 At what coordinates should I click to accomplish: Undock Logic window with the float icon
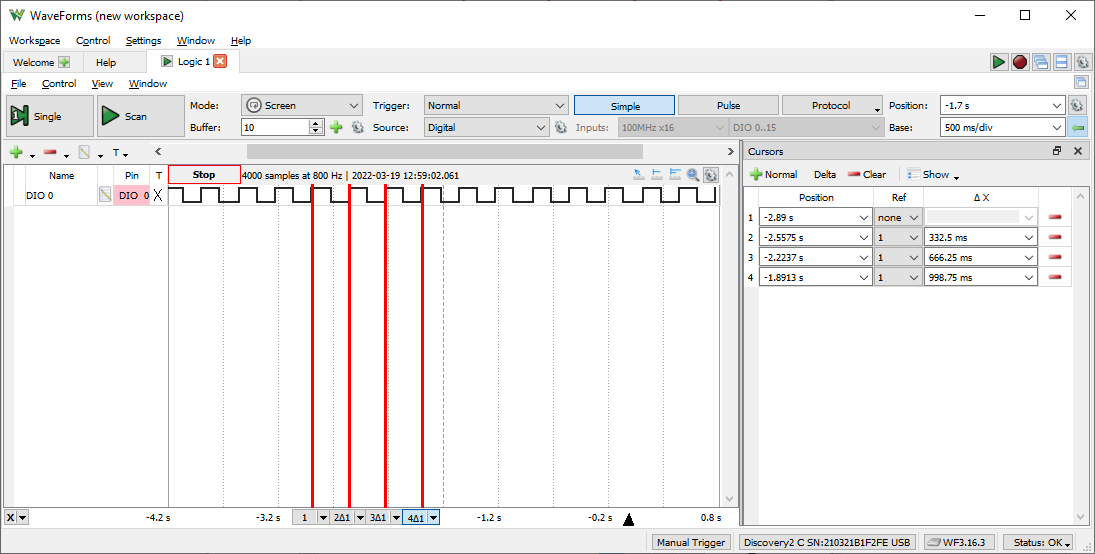(x=1081, y=82)
